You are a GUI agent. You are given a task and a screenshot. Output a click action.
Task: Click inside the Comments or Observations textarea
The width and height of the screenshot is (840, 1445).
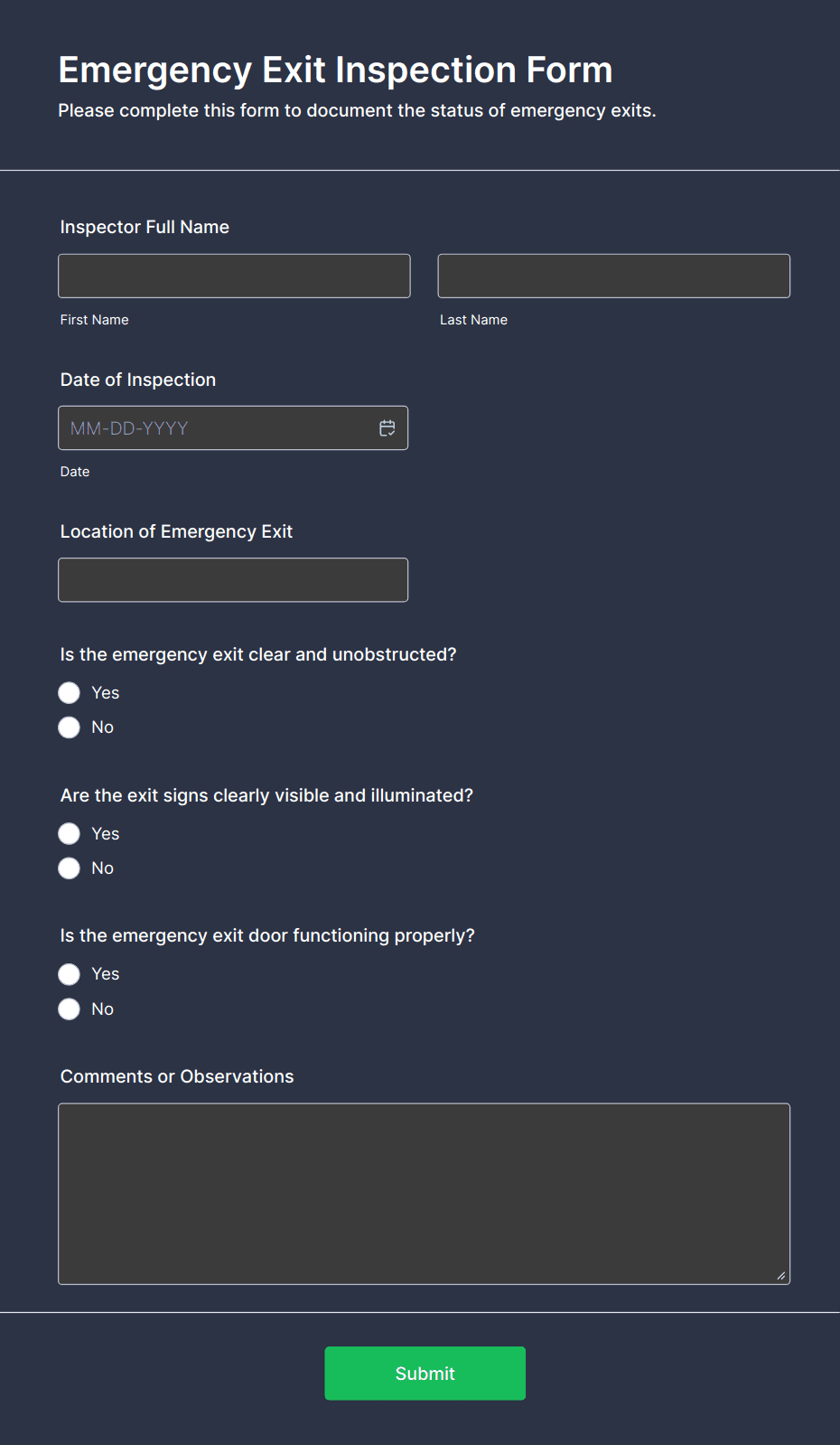(x=424, y=1193)
